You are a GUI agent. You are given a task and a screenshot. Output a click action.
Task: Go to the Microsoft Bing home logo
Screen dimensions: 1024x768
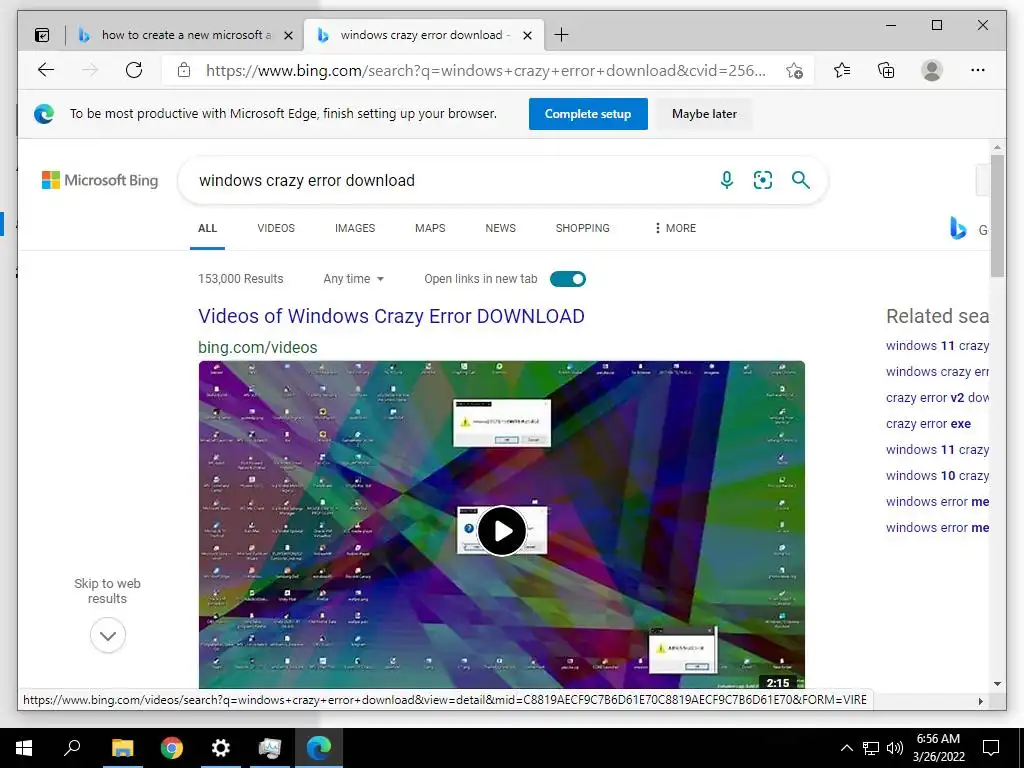pos(100,180)
